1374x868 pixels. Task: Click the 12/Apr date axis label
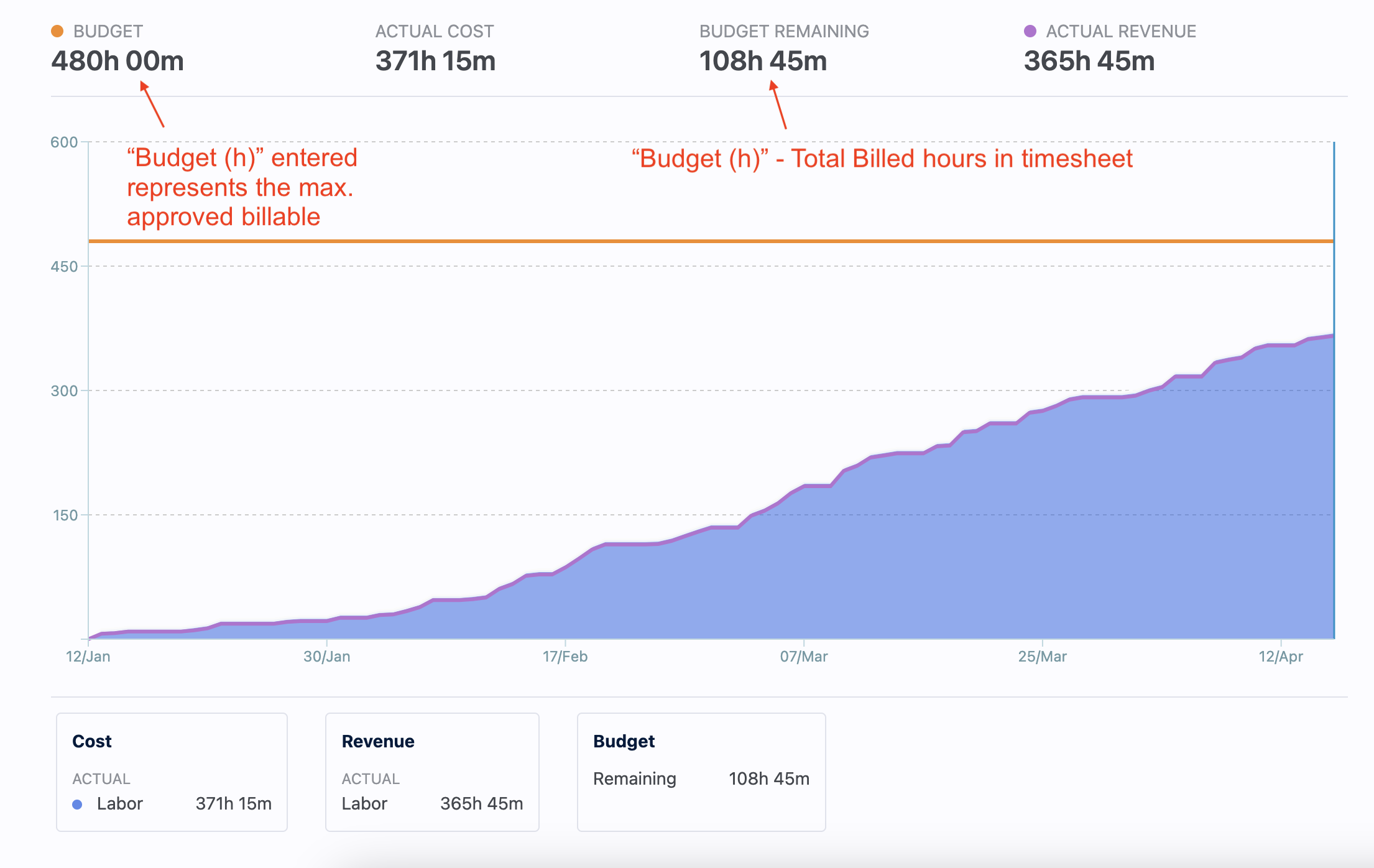click(x=1281, y=657)
